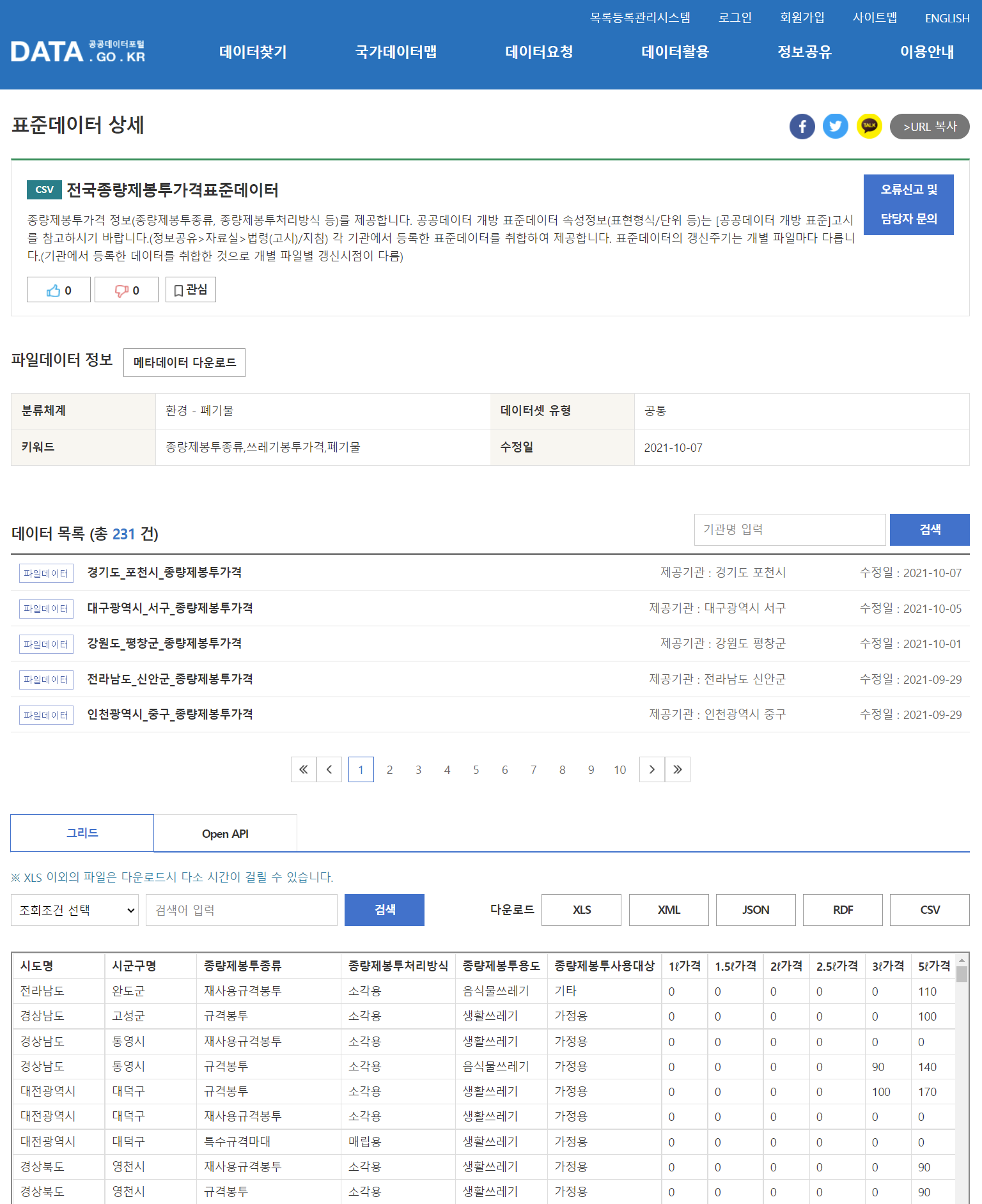Click 검색 next to the 검색어 field
The width and height of the screenshot is (982, 1204).
tap(384, 910)
